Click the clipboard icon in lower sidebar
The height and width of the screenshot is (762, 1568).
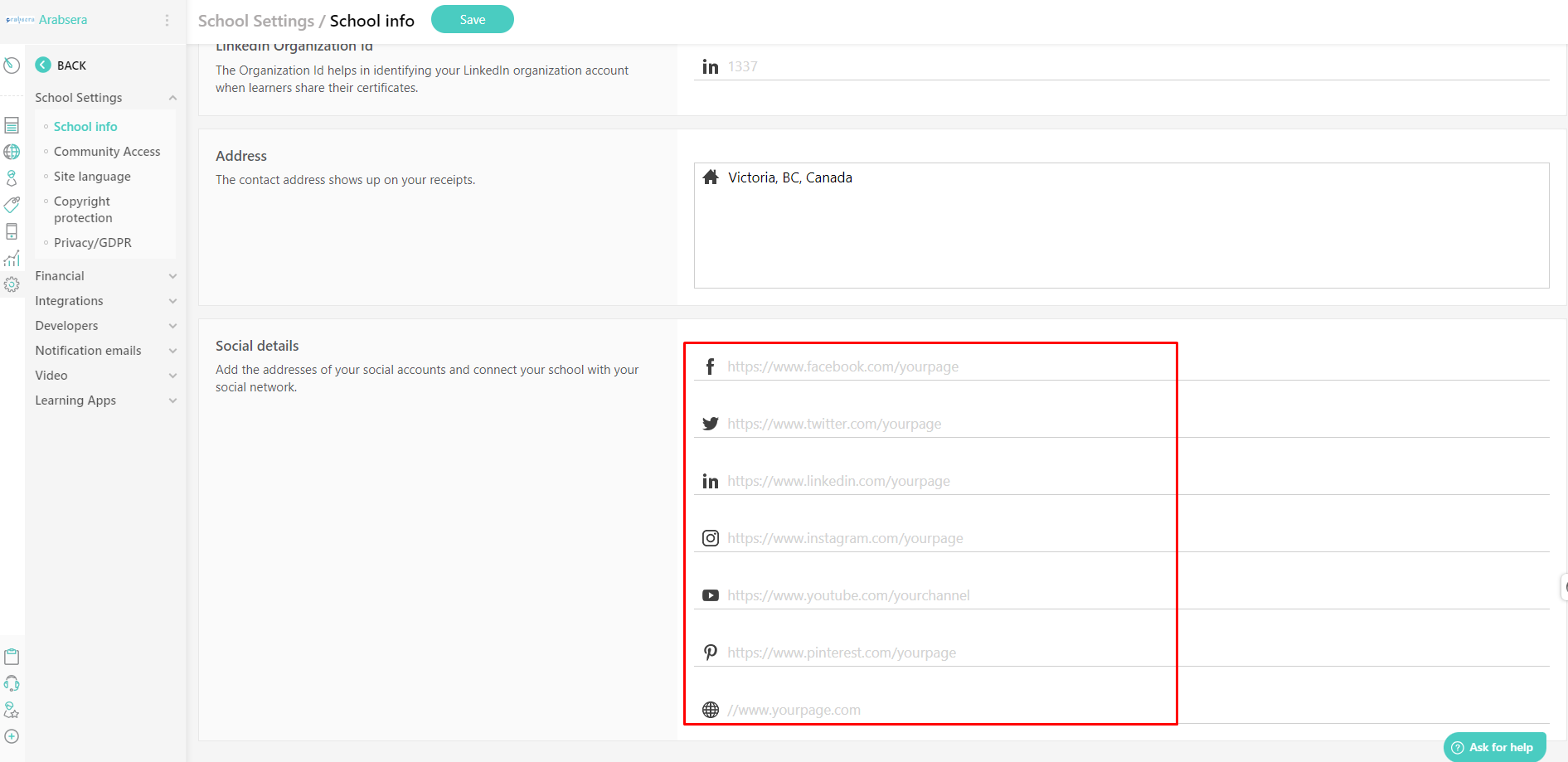pyautogui.click(x=12, y=657)
